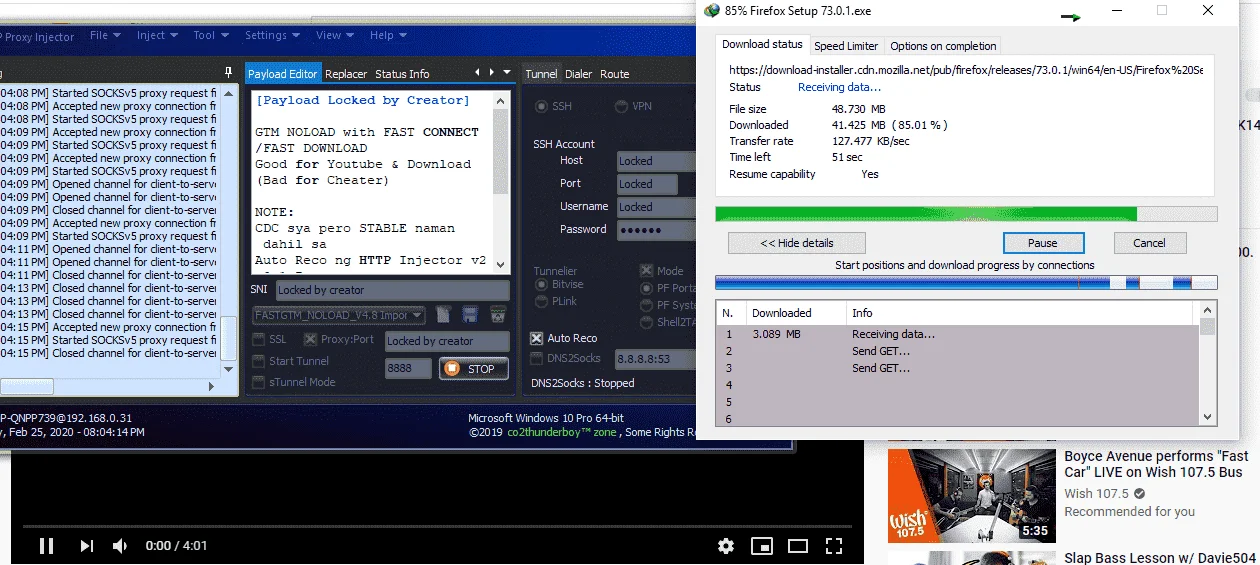1260x565 pixels.
Task: Click the 8888 port field
Action: [408, 368]
